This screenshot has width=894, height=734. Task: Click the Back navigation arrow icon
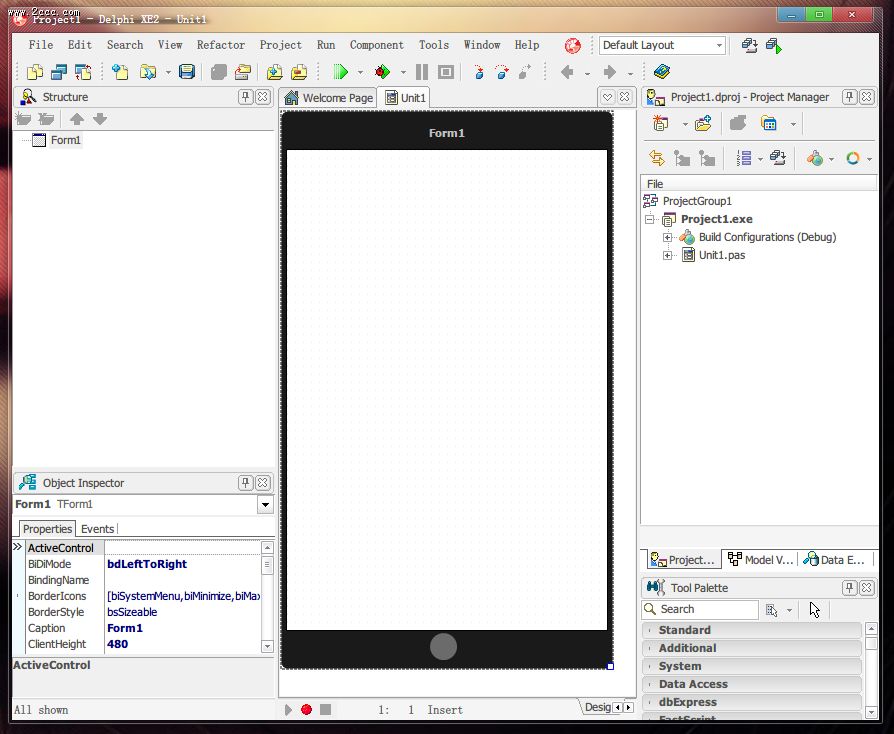pyautogui.click(x=567, y=72)
